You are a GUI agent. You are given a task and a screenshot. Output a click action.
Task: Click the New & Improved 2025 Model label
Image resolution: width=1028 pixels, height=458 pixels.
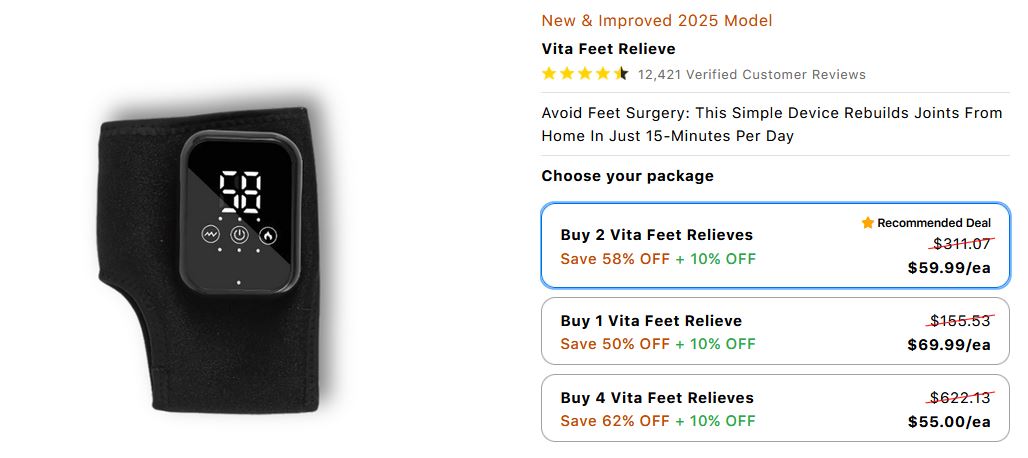tap(656, 21)
